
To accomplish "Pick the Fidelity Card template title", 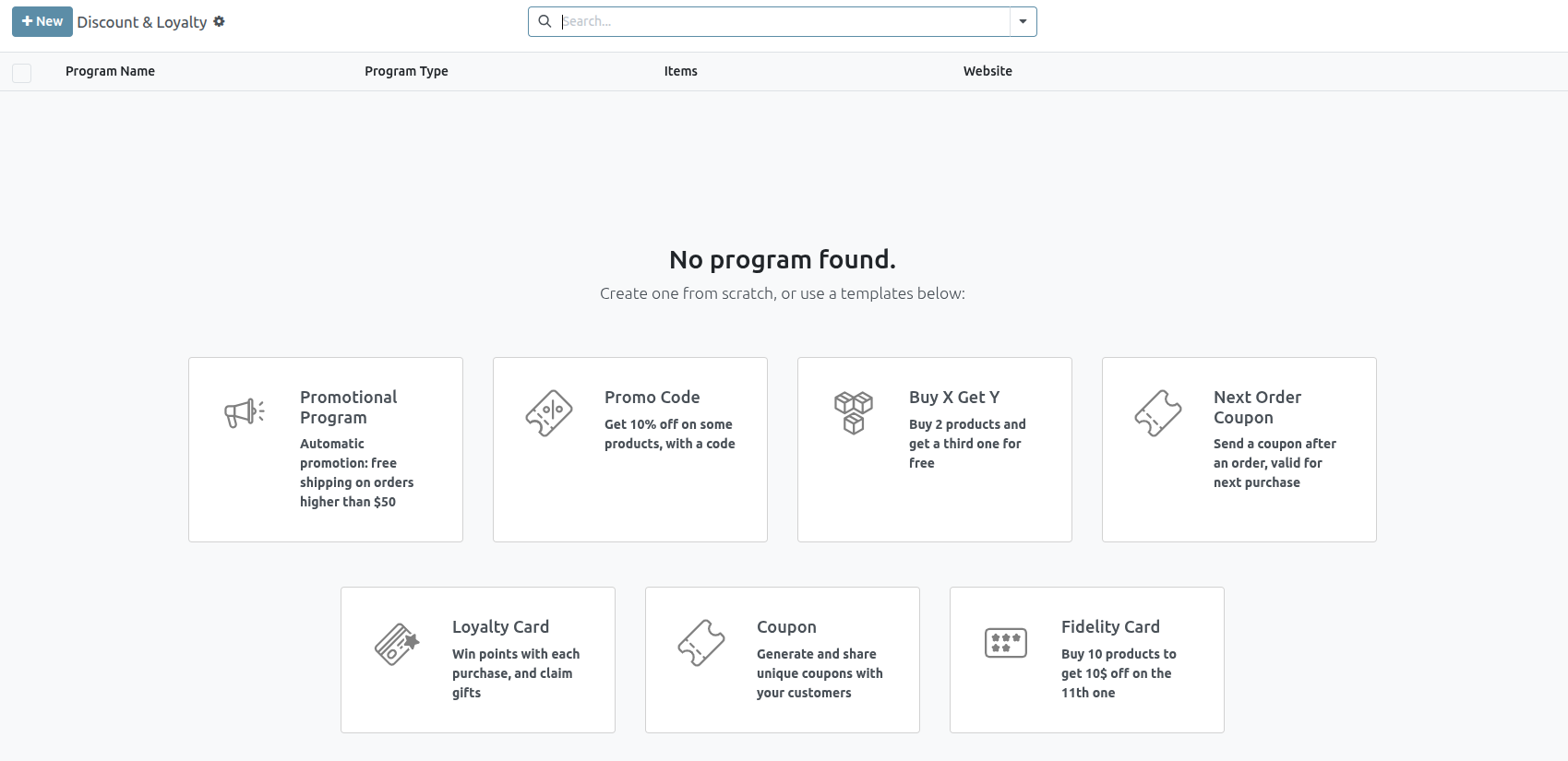I will 1109,626.
